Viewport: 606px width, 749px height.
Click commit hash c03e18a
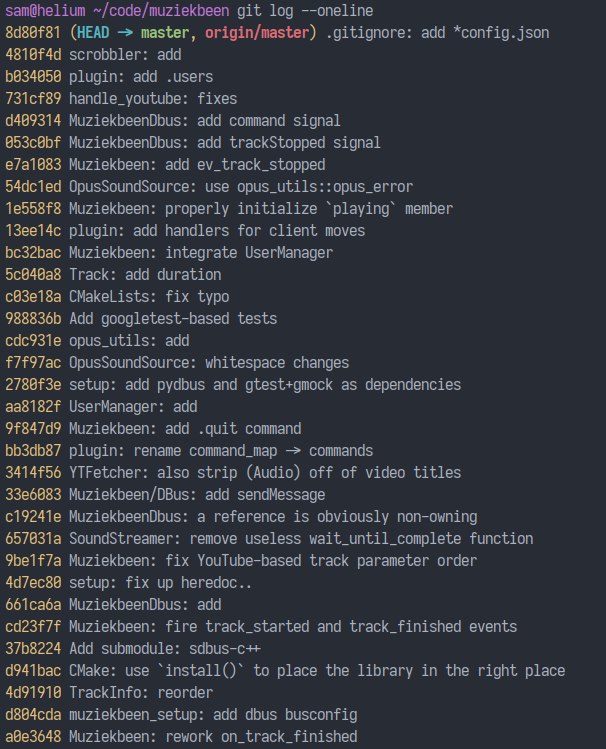(x=35, y=296)
